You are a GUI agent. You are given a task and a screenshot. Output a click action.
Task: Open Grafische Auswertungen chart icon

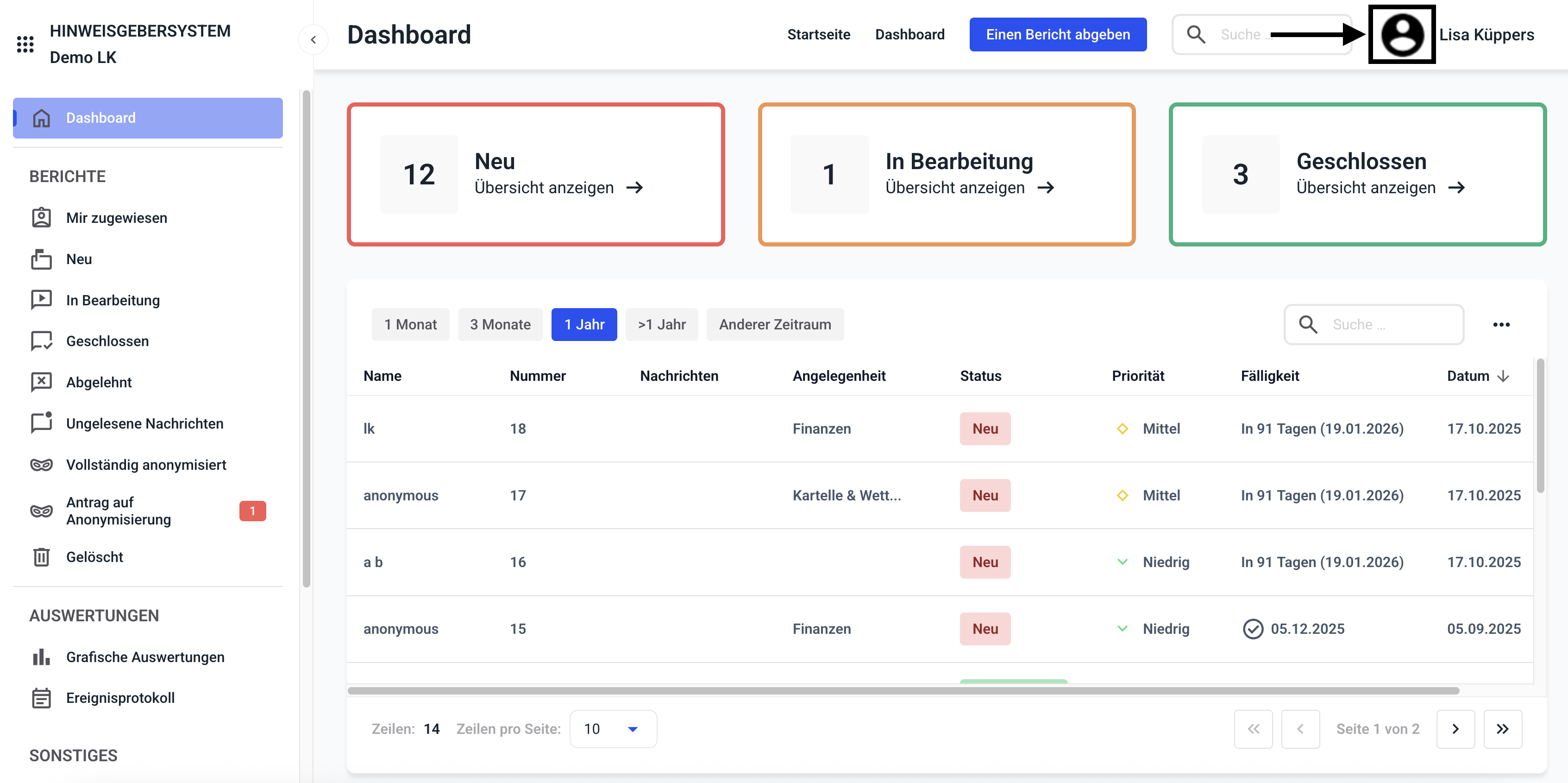[x=41, y=657]
